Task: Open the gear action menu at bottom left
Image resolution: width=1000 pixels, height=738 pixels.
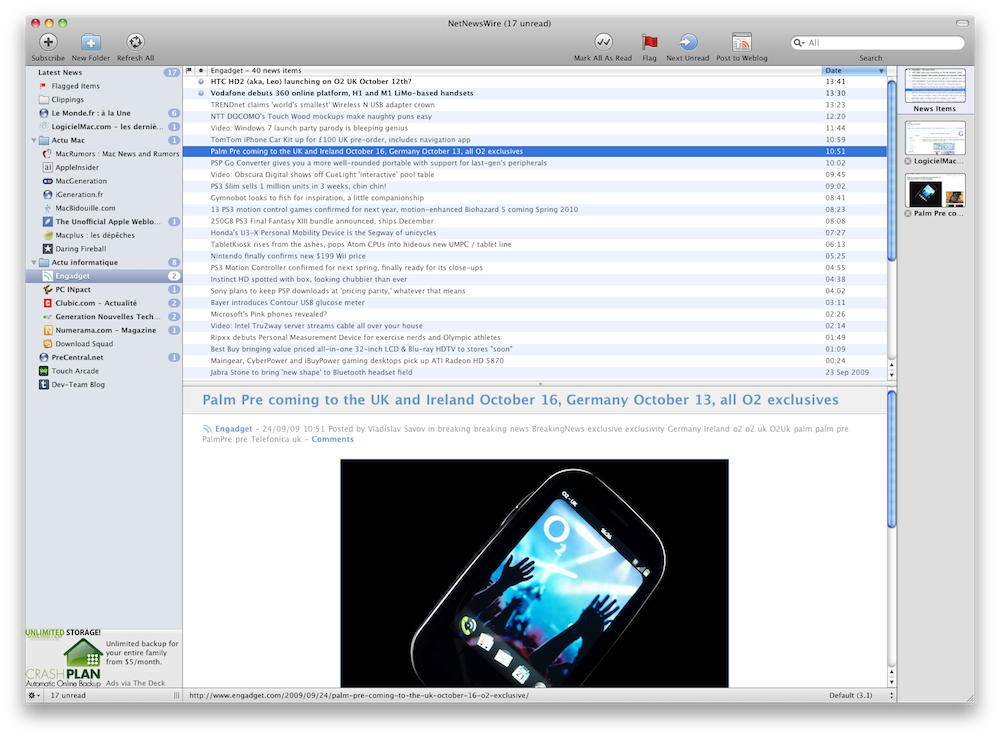Action: pos(34,695)
